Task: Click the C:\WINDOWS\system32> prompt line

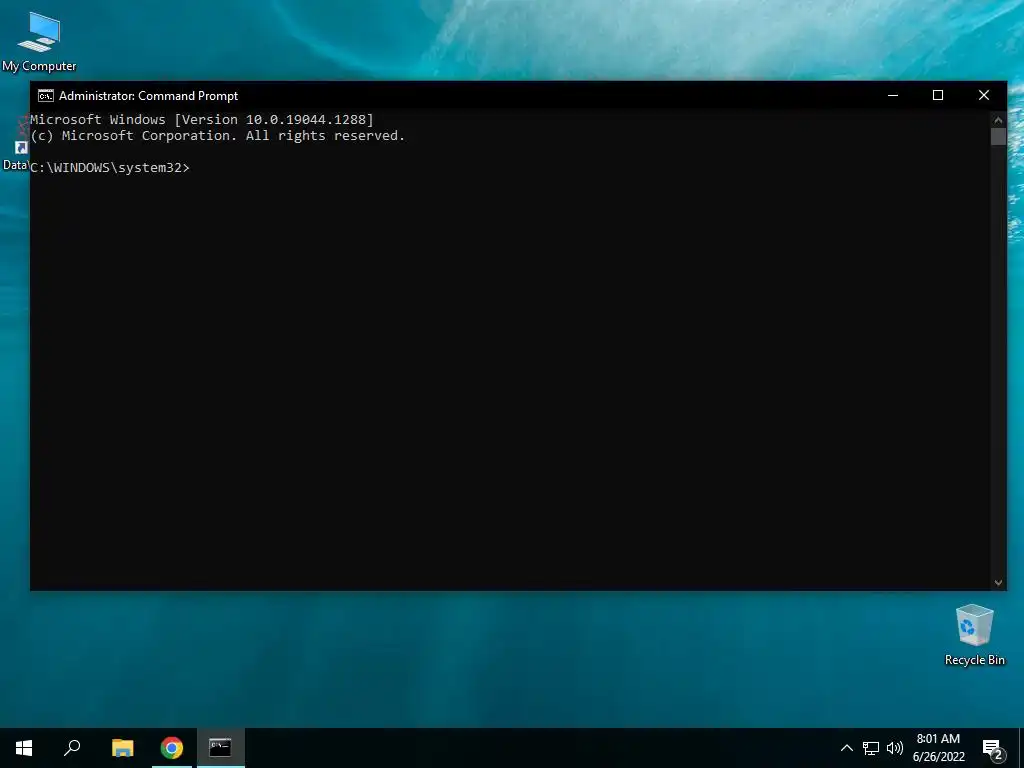Action: (x=110, y=168)
